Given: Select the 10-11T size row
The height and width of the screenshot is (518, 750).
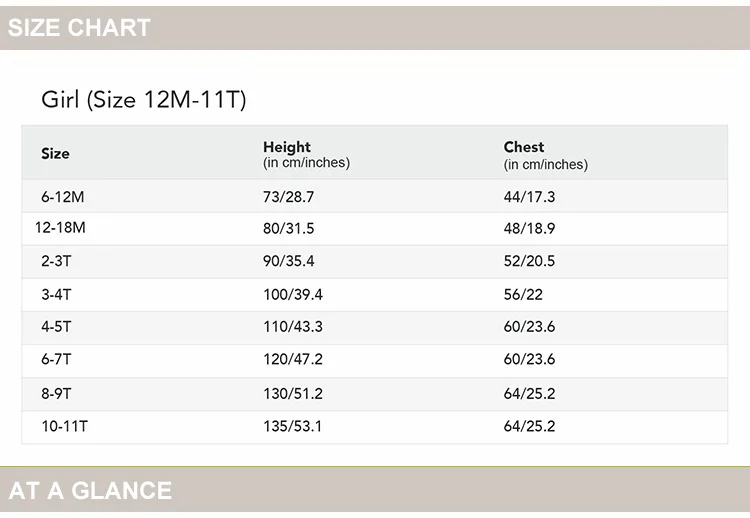Looking at the screenshot, I should [375, 427].
